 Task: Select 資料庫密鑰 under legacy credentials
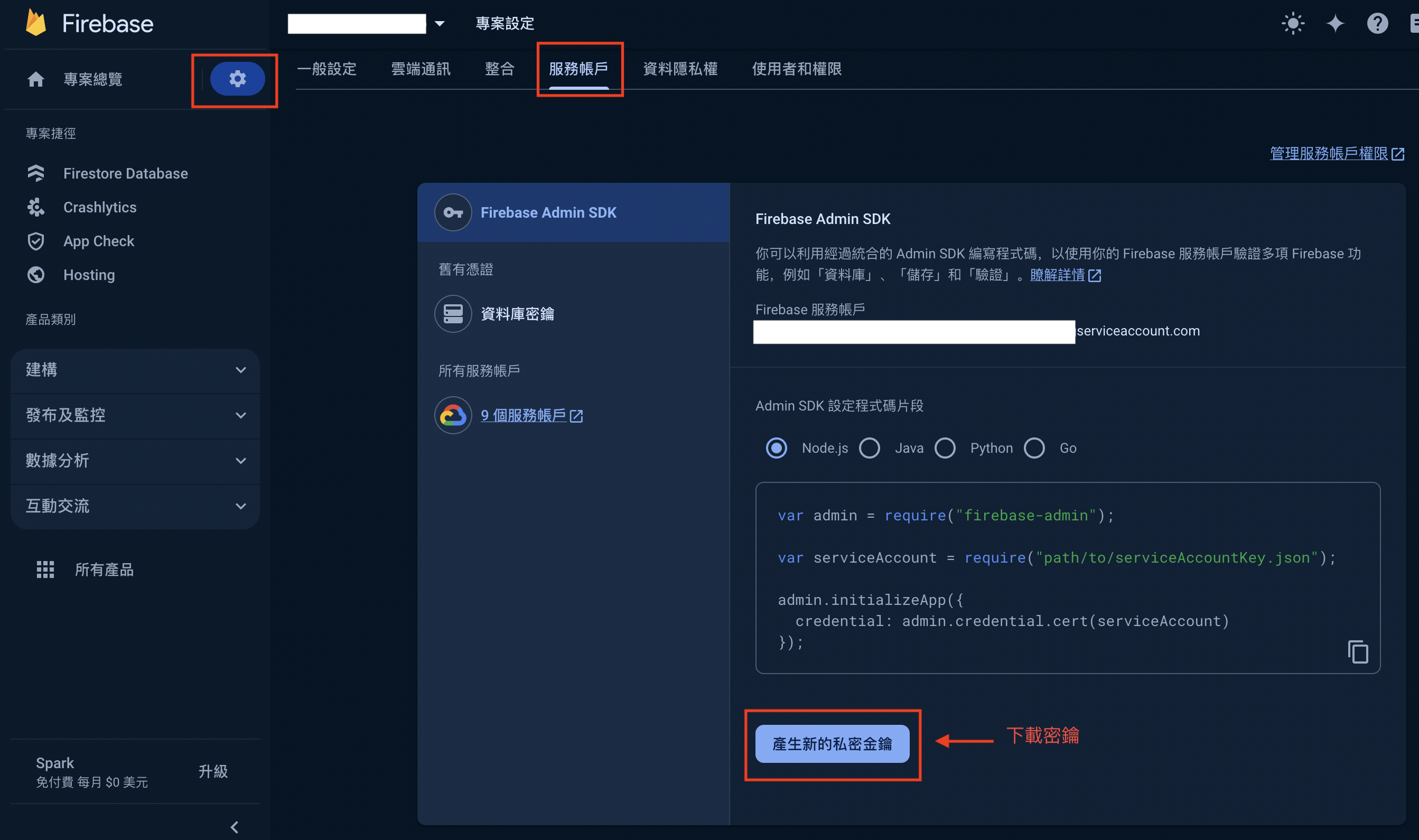(517, 314)
